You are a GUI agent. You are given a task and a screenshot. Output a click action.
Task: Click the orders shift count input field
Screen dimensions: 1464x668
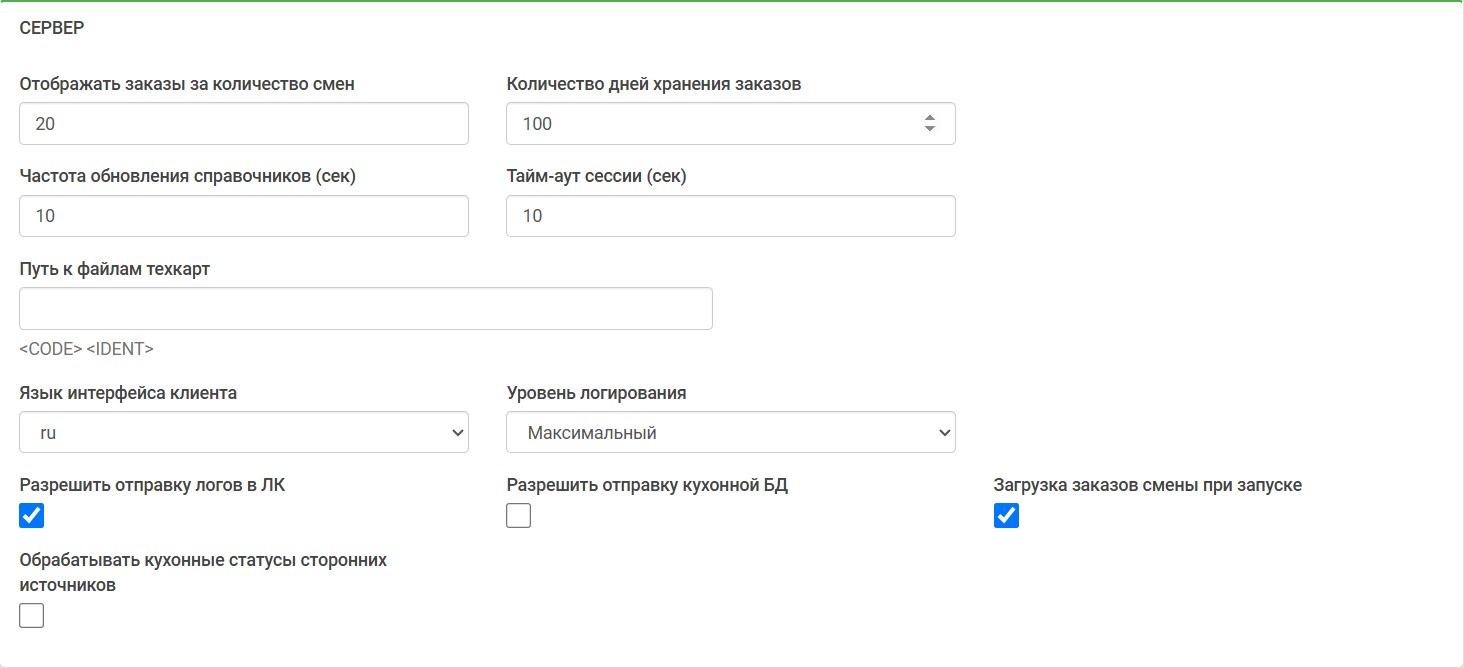click(x=243, y=124)
